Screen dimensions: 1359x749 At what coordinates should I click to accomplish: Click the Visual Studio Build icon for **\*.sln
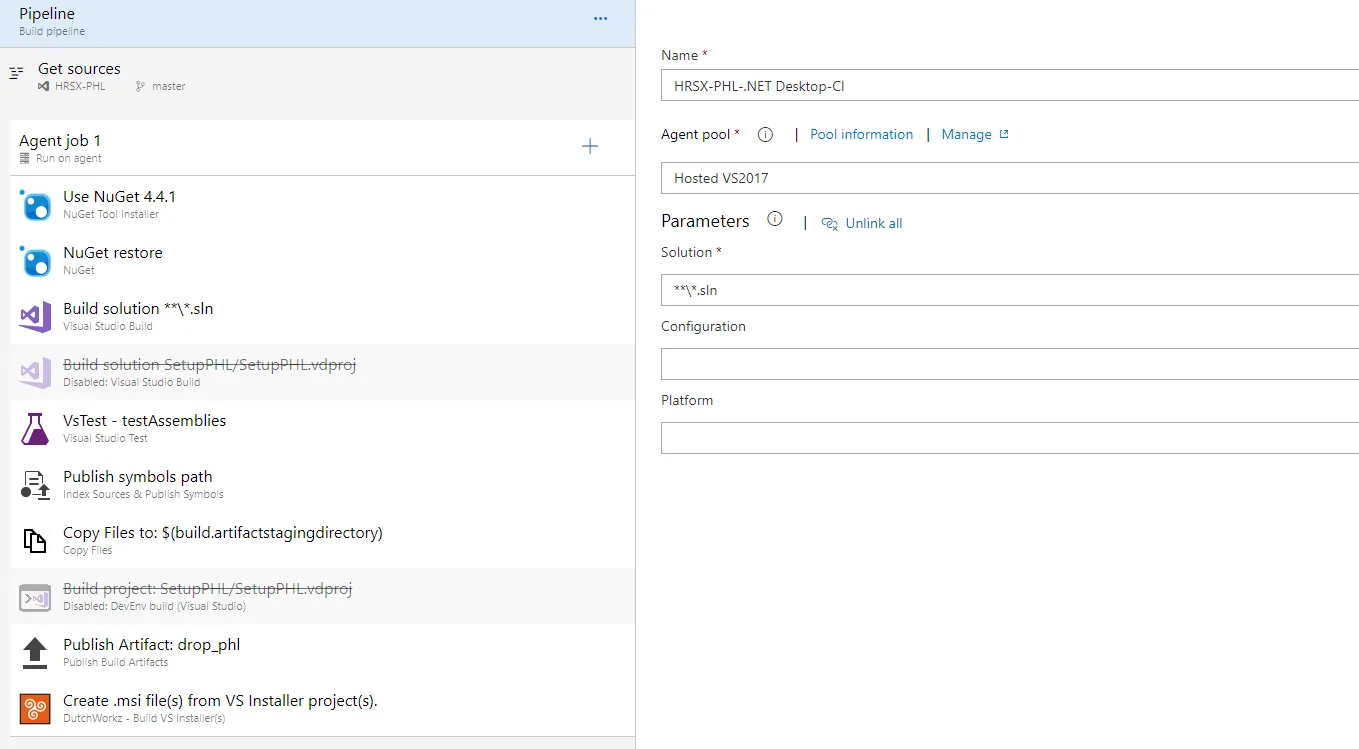tap(36, 318)
